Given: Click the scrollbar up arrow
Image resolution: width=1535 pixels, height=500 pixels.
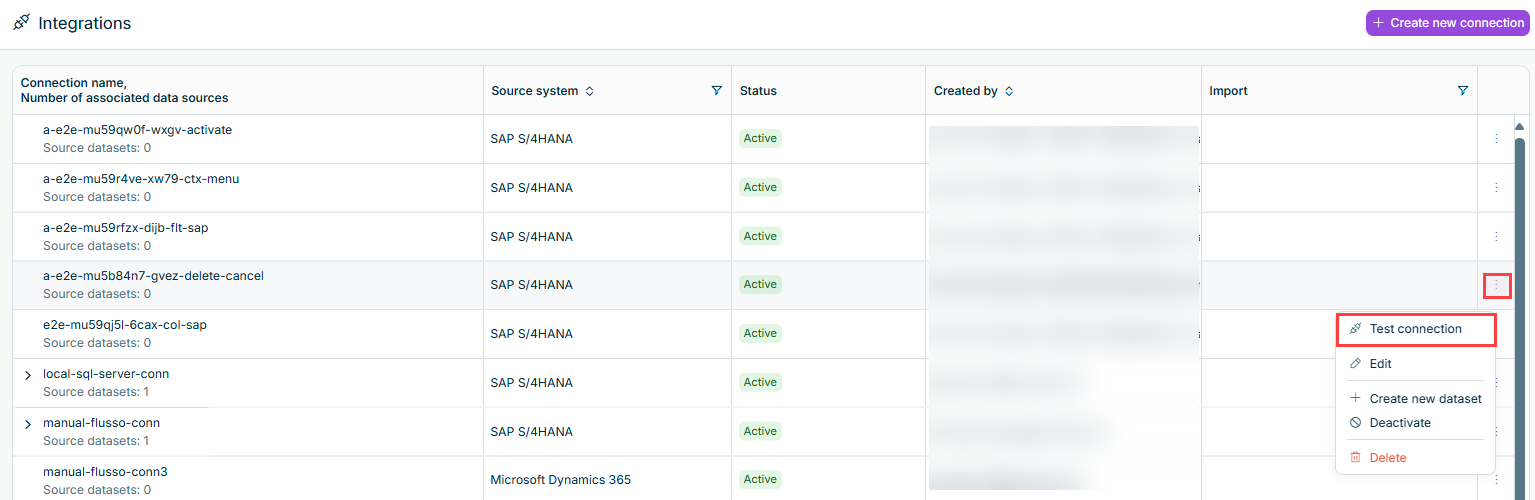Looking at the screenshot, I should coord(1520,127).
